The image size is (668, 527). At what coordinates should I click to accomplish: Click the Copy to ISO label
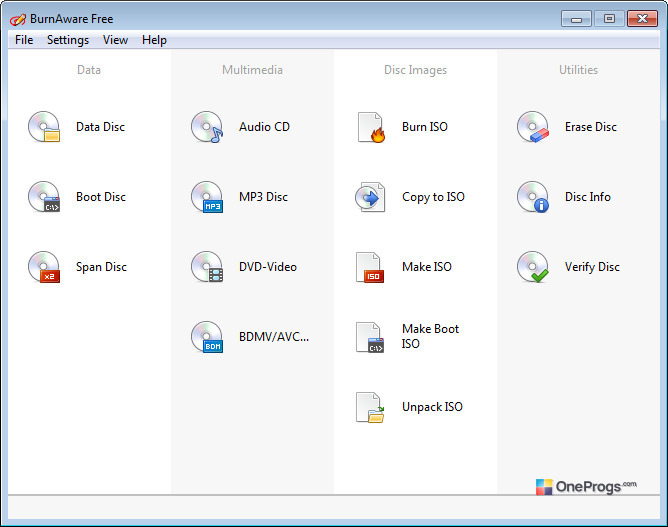[433, 197]
